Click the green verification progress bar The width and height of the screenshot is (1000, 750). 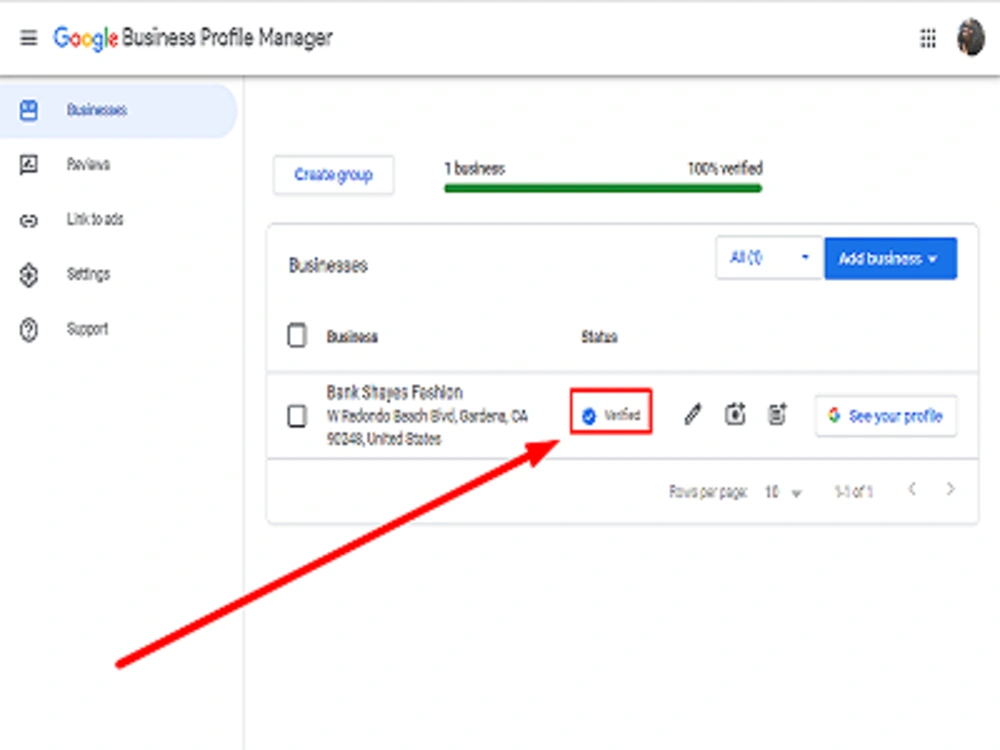click(x=603, y=188)
